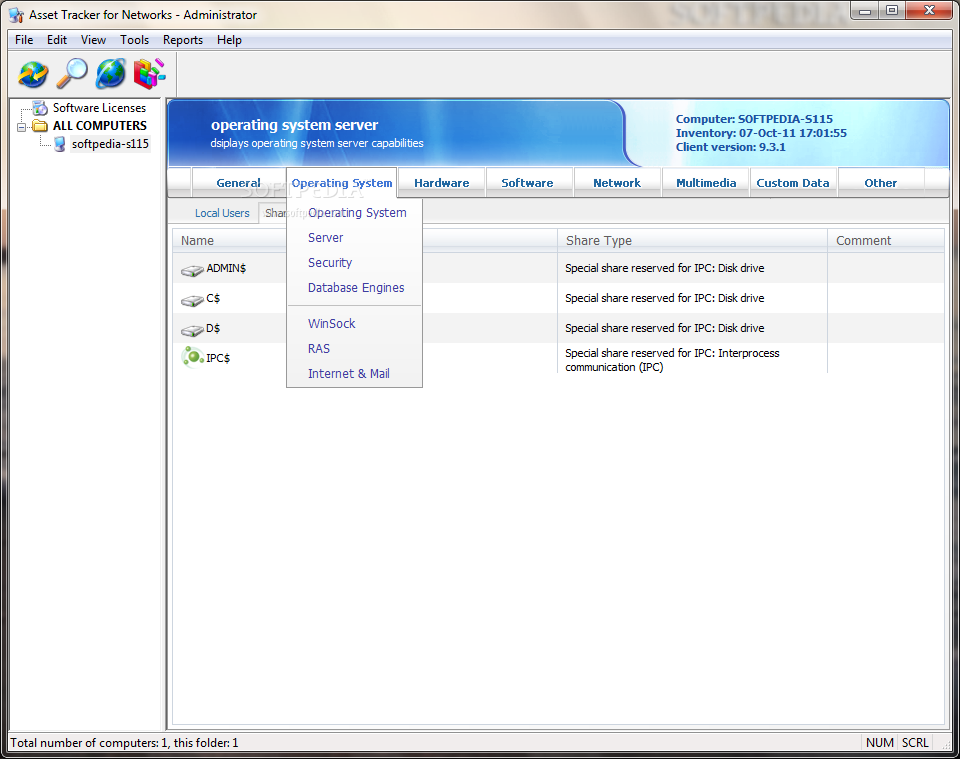Collapse the ALL COMPUTERS tree node
960x759 pixels.
click(x=22, y=127)
